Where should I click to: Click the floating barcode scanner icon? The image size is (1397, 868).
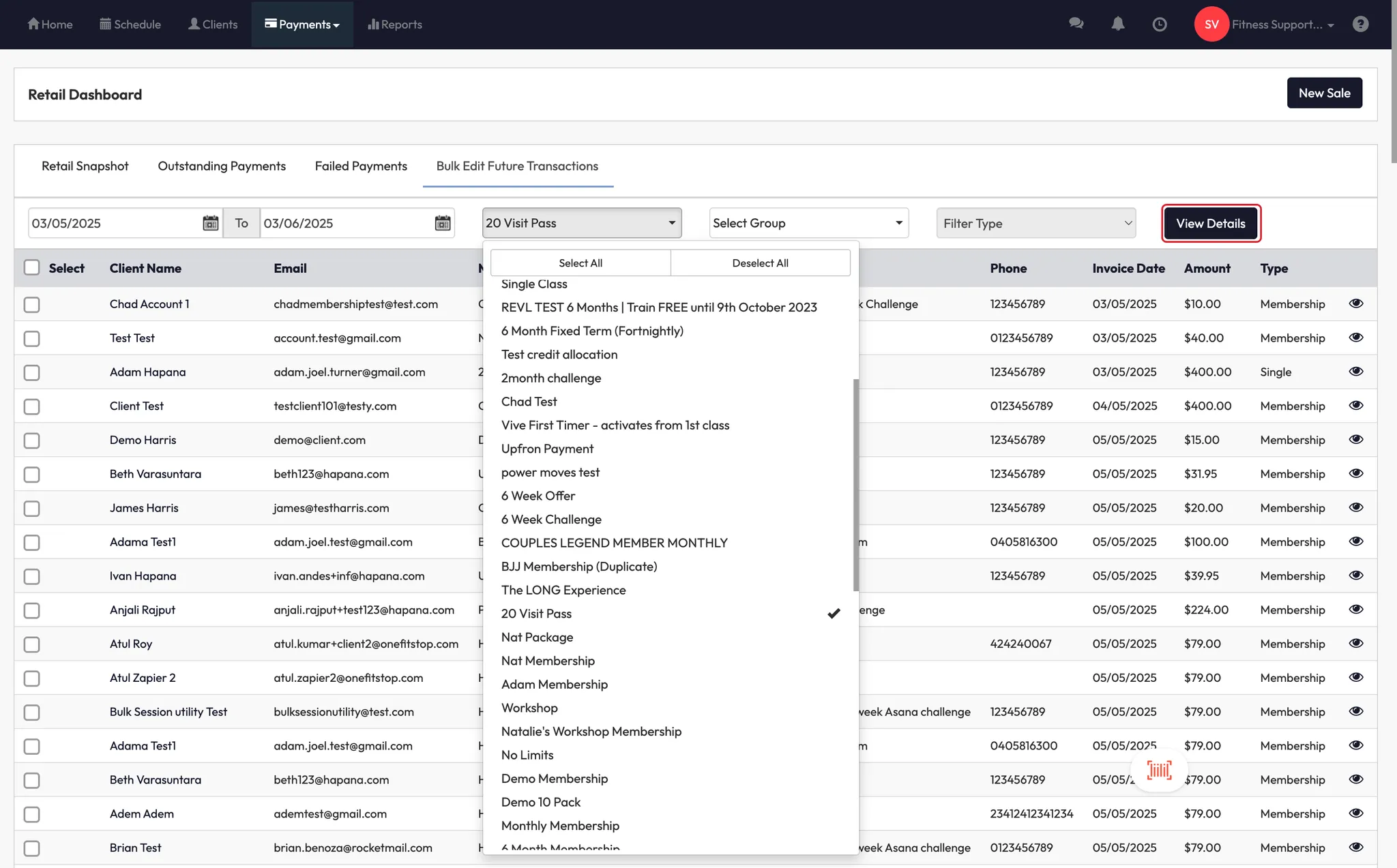pyautogui.click(x=1159, y=770)
